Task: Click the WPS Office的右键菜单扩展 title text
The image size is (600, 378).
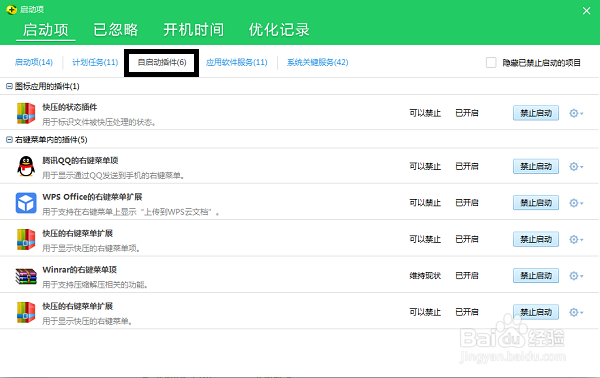Action: pyautogui.click(x=92, y=197)
